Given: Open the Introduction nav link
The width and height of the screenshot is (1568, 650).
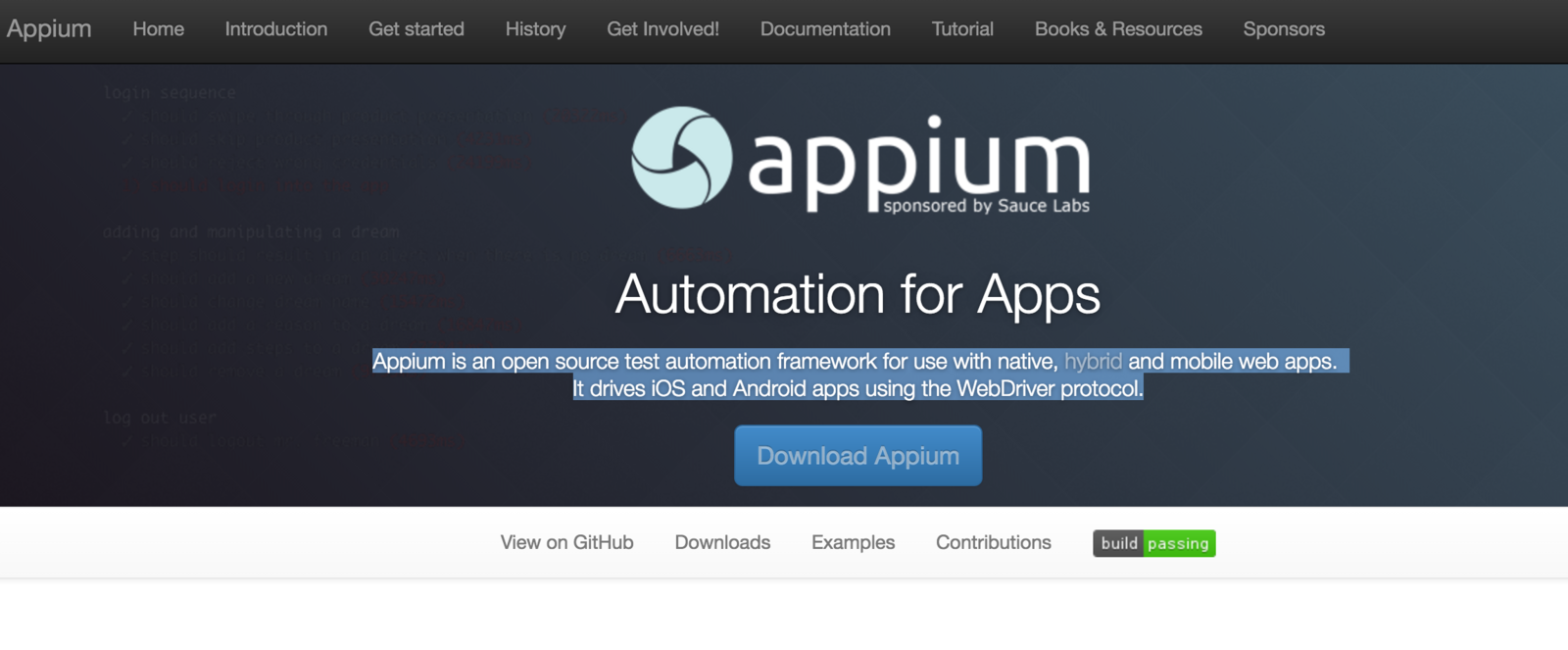Looking at the screenshot, I should tap(276, 29).
